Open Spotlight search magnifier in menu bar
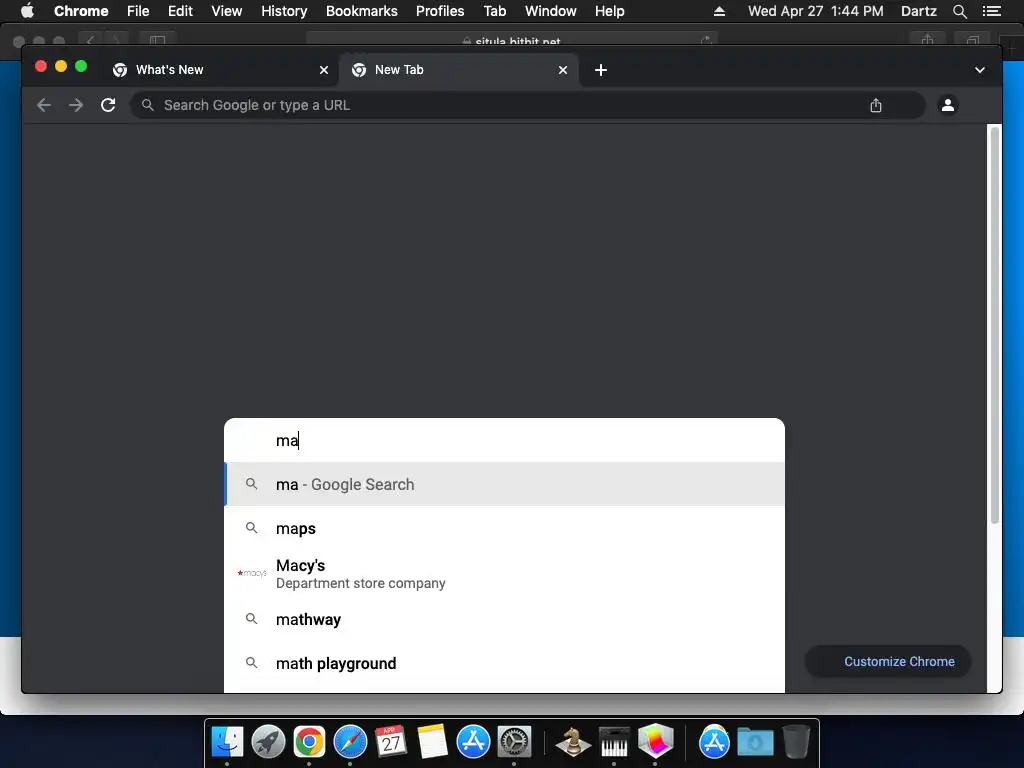Viewport: 1024px width, 768px height. click(959, 11)
